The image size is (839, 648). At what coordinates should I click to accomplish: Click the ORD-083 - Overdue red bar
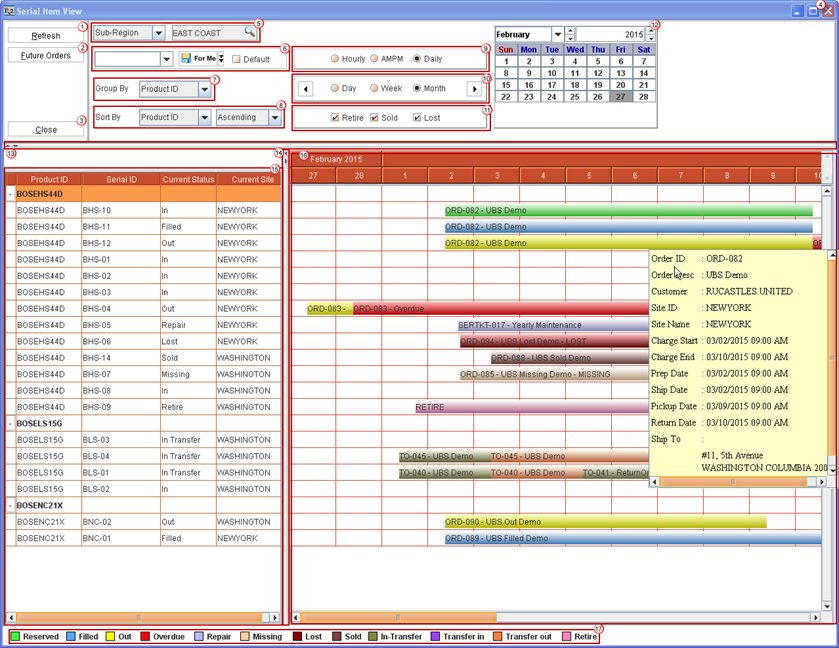tap(500, 309)
